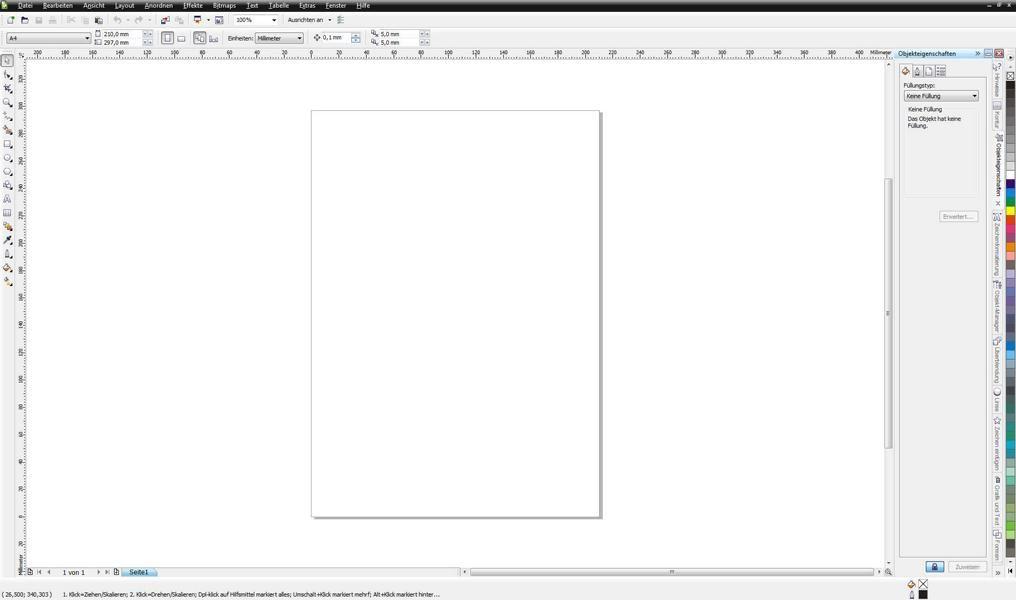Select the Rectangle tool
The height and width of the screenshot is (600, 1016).
(7, 144)
